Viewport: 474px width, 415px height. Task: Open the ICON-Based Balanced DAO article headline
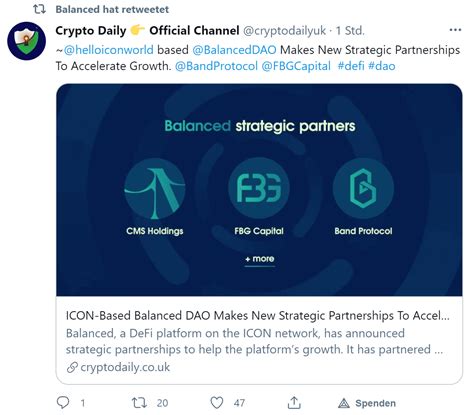click(258, 315)
